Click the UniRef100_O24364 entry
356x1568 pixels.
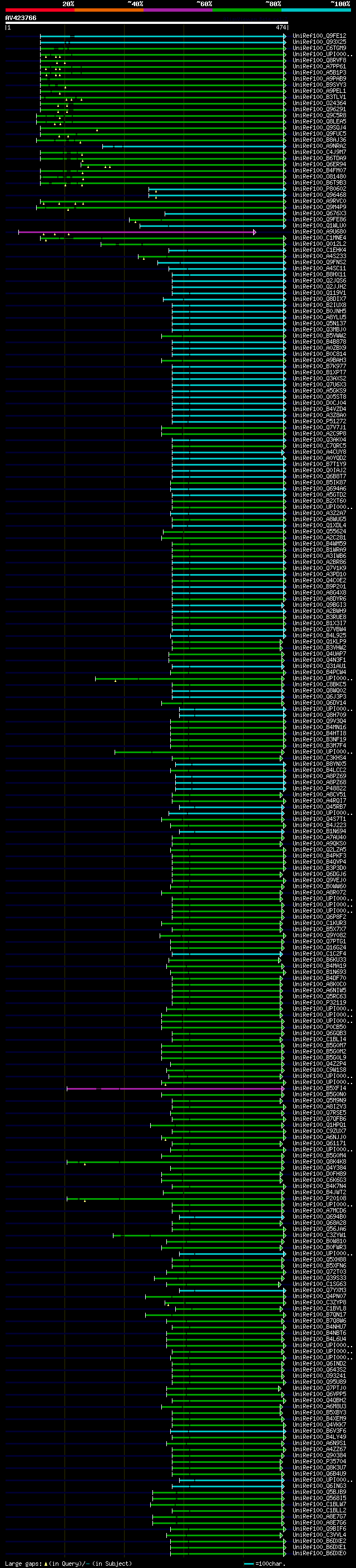click(319, 103)
